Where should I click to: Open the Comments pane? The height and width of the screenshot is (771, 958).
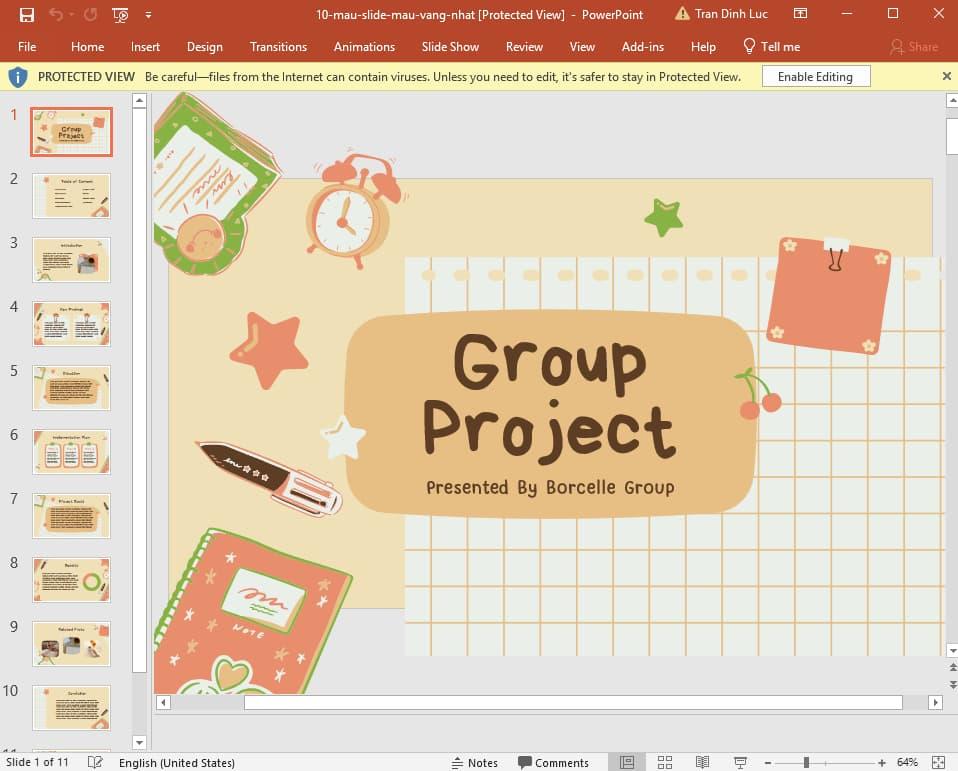pos(554,762)
